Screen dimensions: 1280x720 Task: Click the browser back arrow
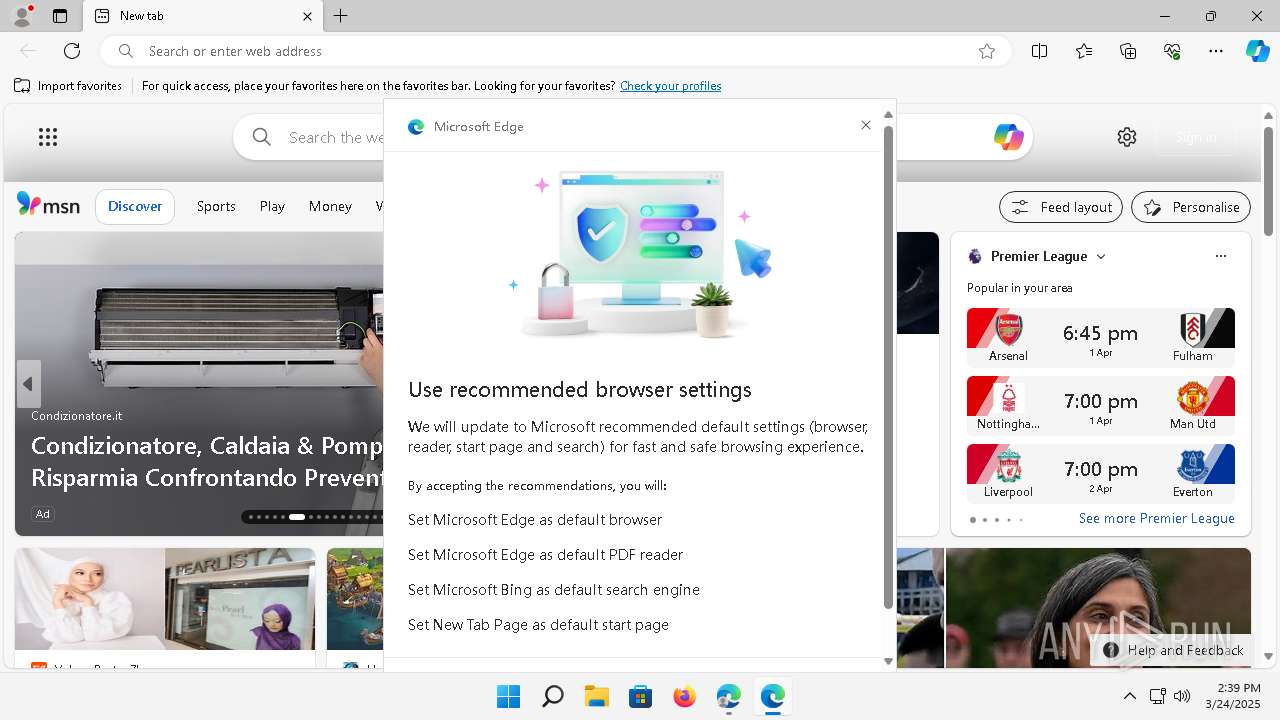pyautogui.click(x=28, y=51)
